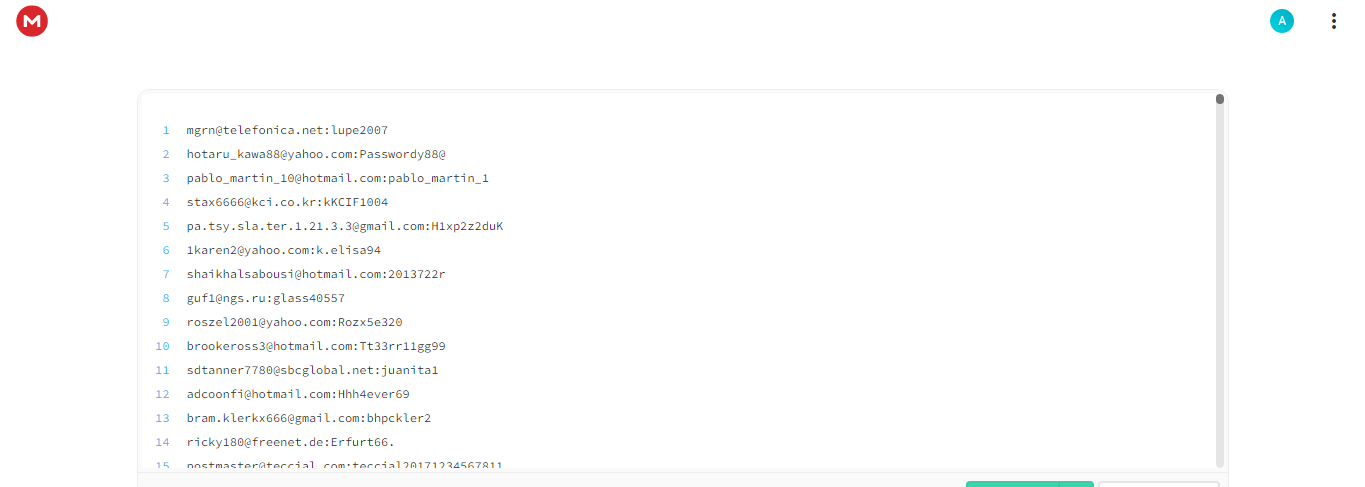Expand the green button's split dropdown section
The height and width of the screenshot is (487, 1365).
1076,484
